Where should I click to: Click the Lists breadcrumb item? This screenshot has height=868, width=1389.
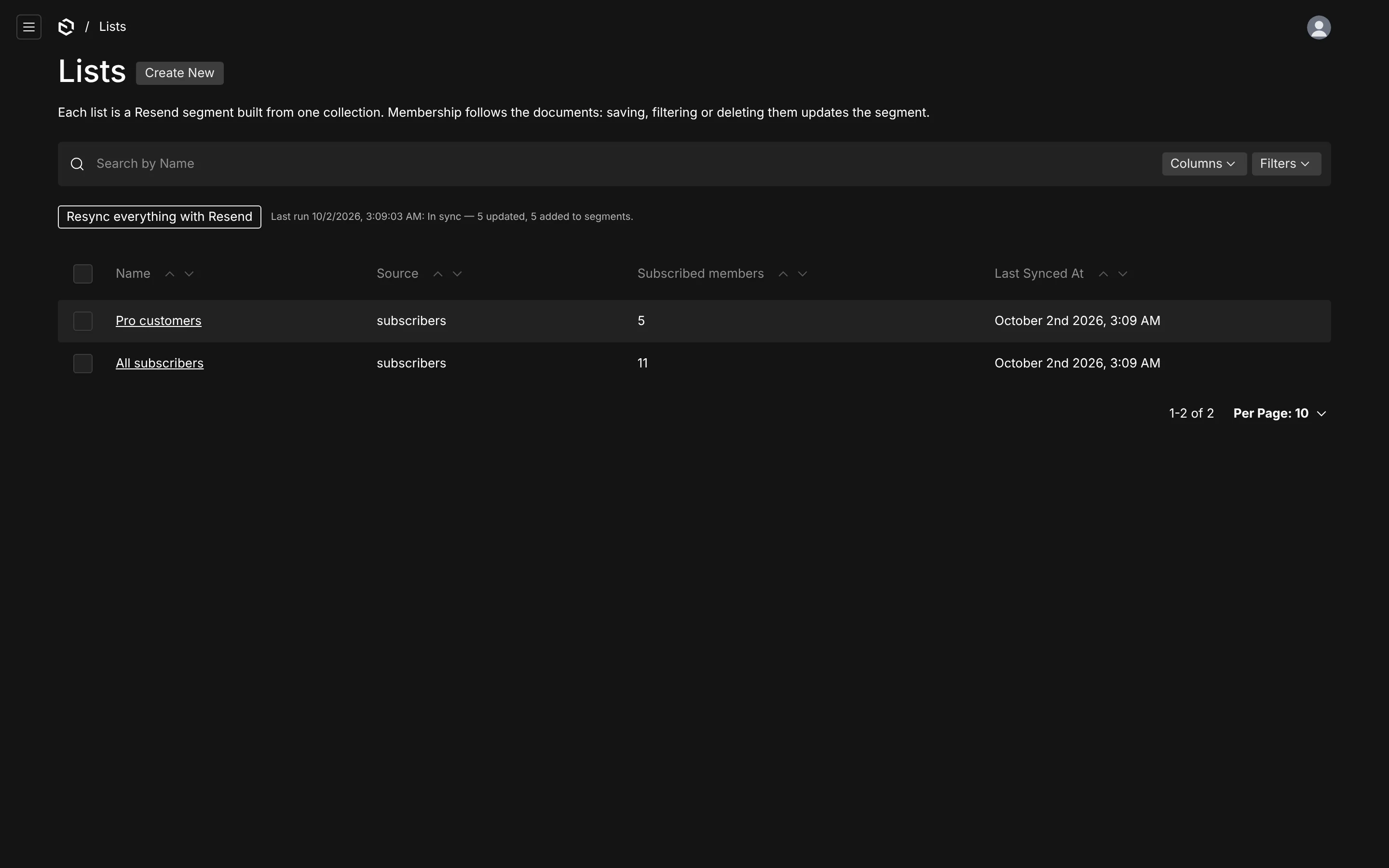pos(112,27)
